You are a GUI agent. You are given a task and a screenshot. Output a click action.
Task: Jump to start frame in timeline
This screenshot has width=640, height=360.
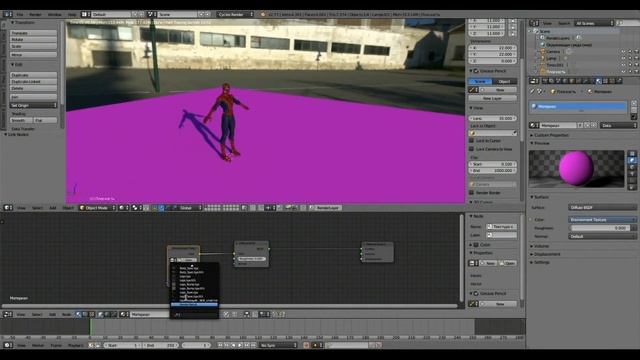coord(220,345)
